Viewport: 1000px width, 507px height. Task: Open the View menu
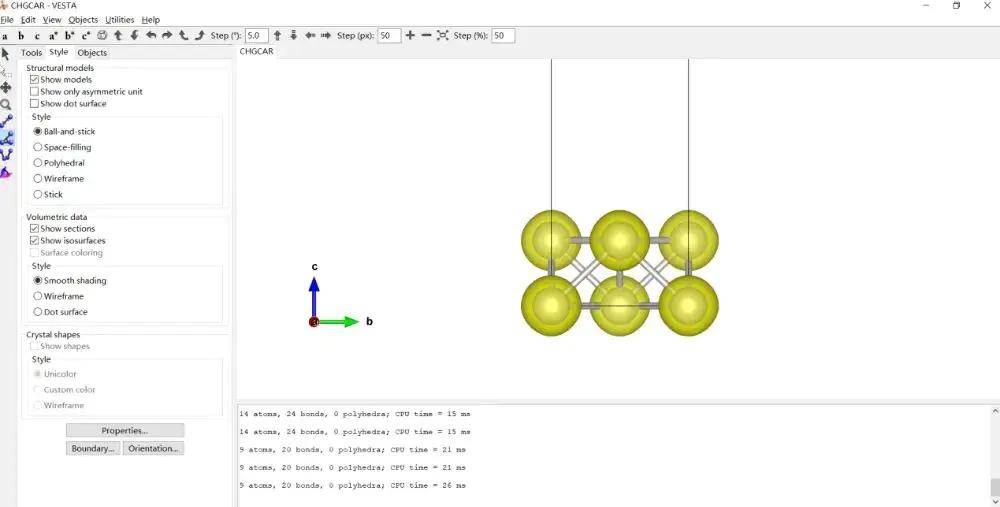52,20
